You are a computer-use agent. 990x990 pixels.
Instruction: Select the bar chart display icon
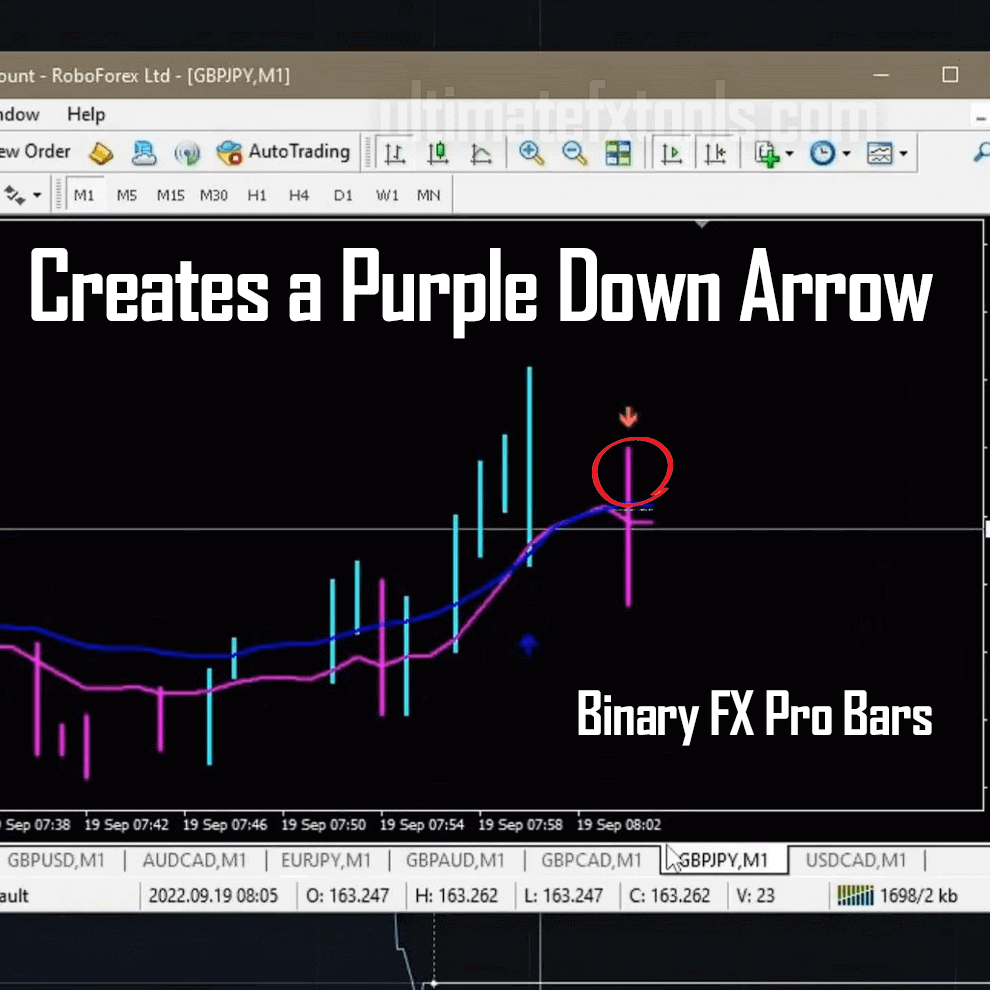[x=394, y=152]
